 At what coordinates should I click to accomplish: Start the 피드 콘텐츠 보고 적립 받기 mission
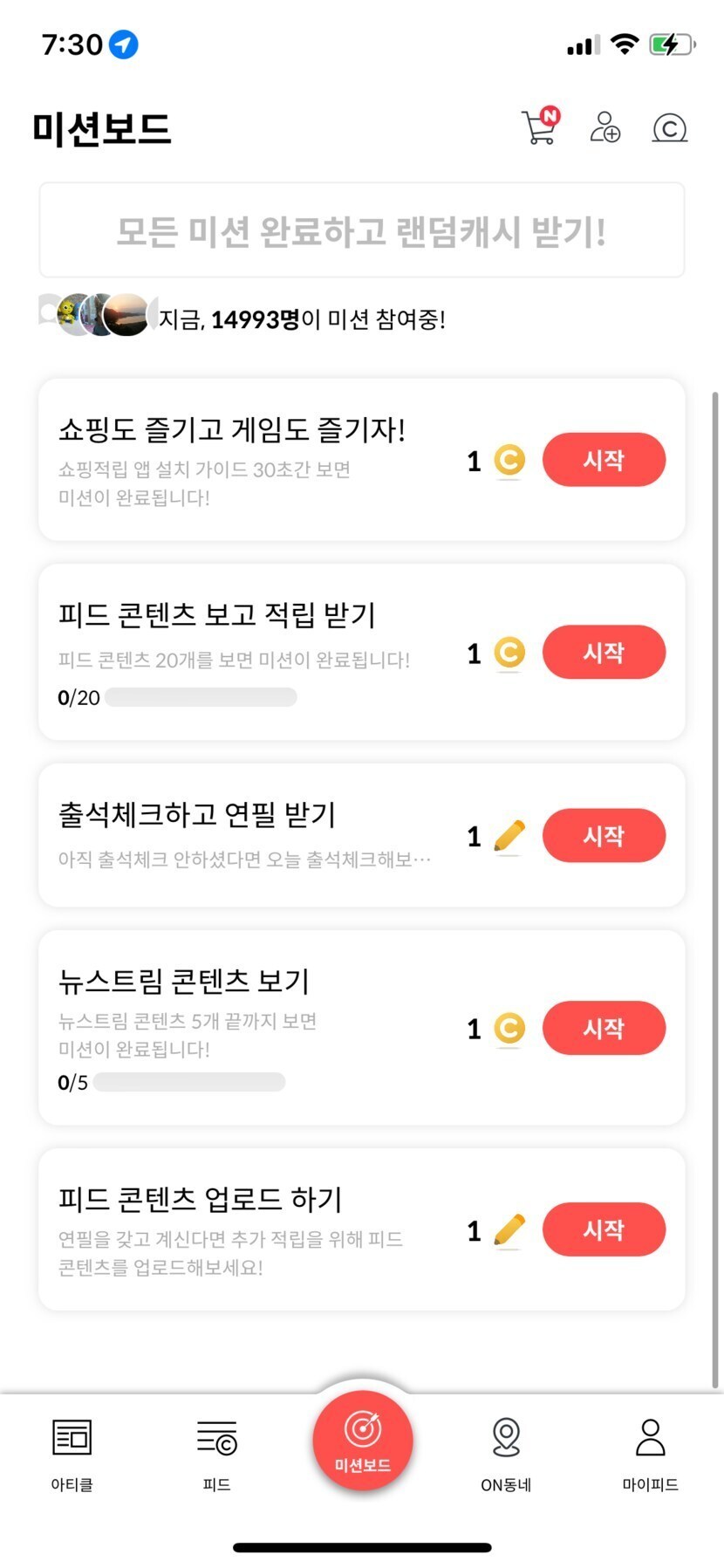pos(604,653)
